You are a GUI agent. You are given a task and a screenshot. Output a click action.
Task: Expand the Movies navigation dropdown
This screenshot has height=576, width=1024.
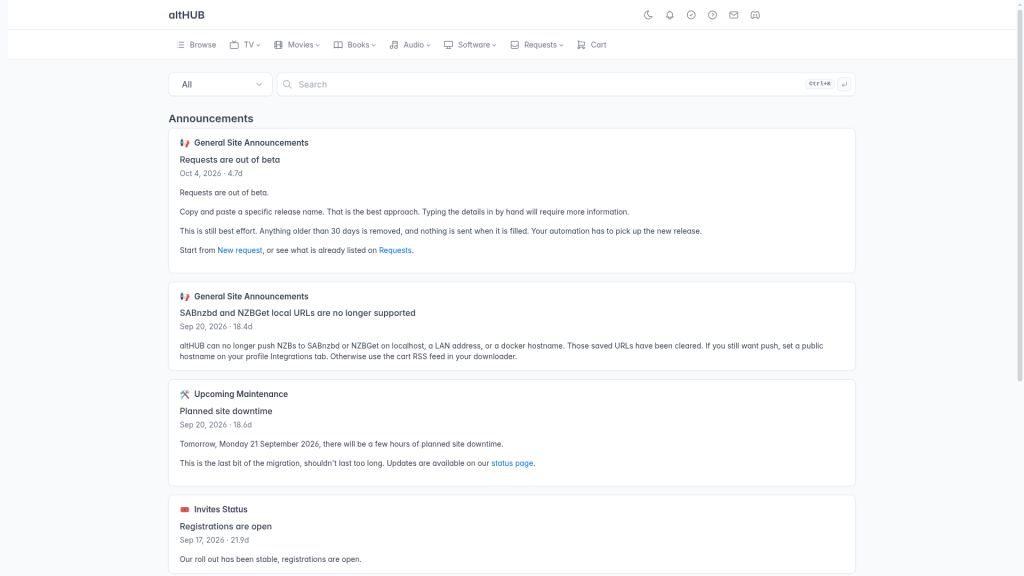click(296, 45)
